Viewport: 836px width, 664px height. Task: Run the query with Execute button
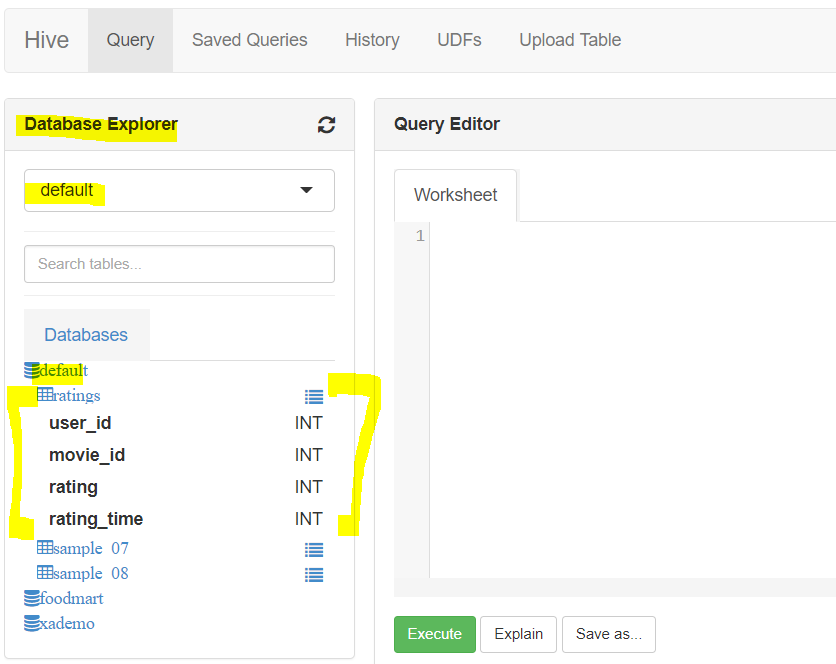[x=435, y=634]
